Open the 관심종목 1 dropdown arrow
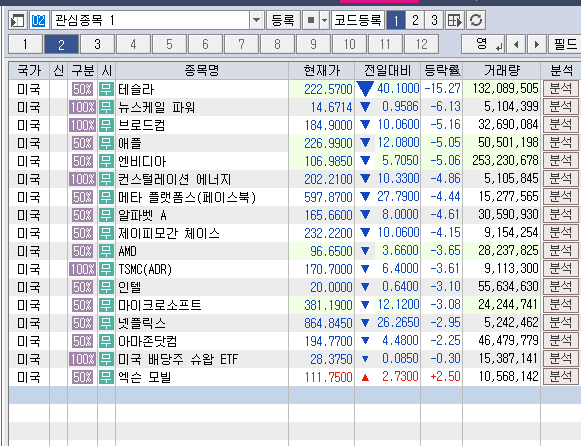 coord(256,20)
